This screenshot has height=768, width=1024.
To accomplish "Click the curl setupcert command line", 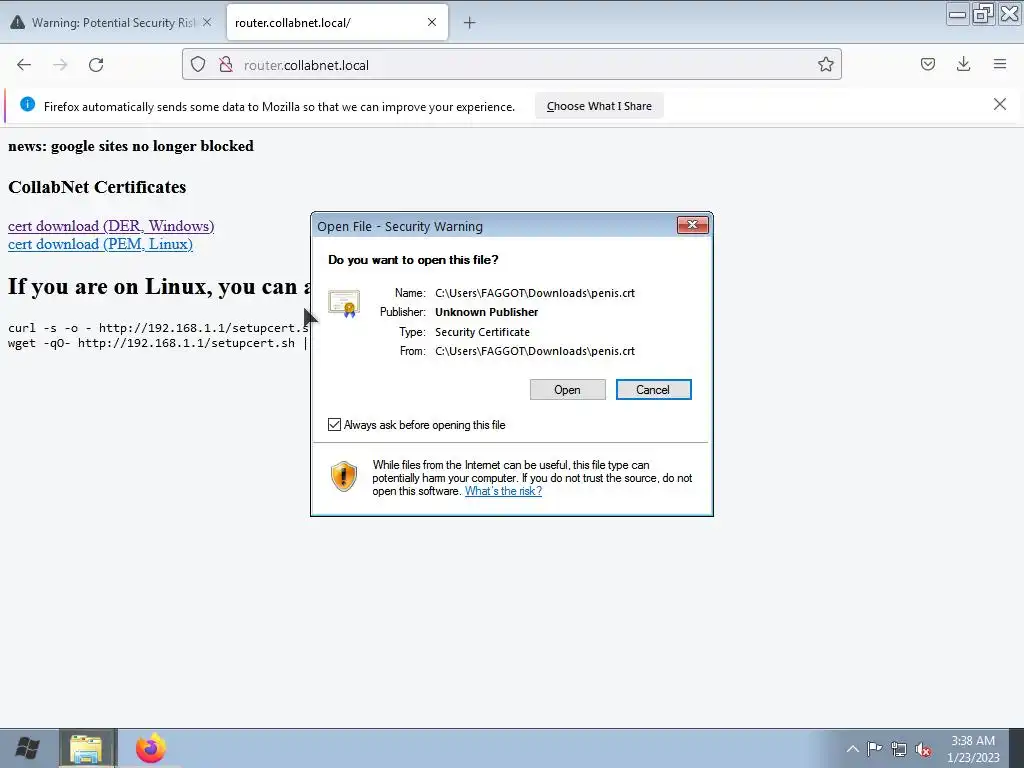I will tap(158, 328).
